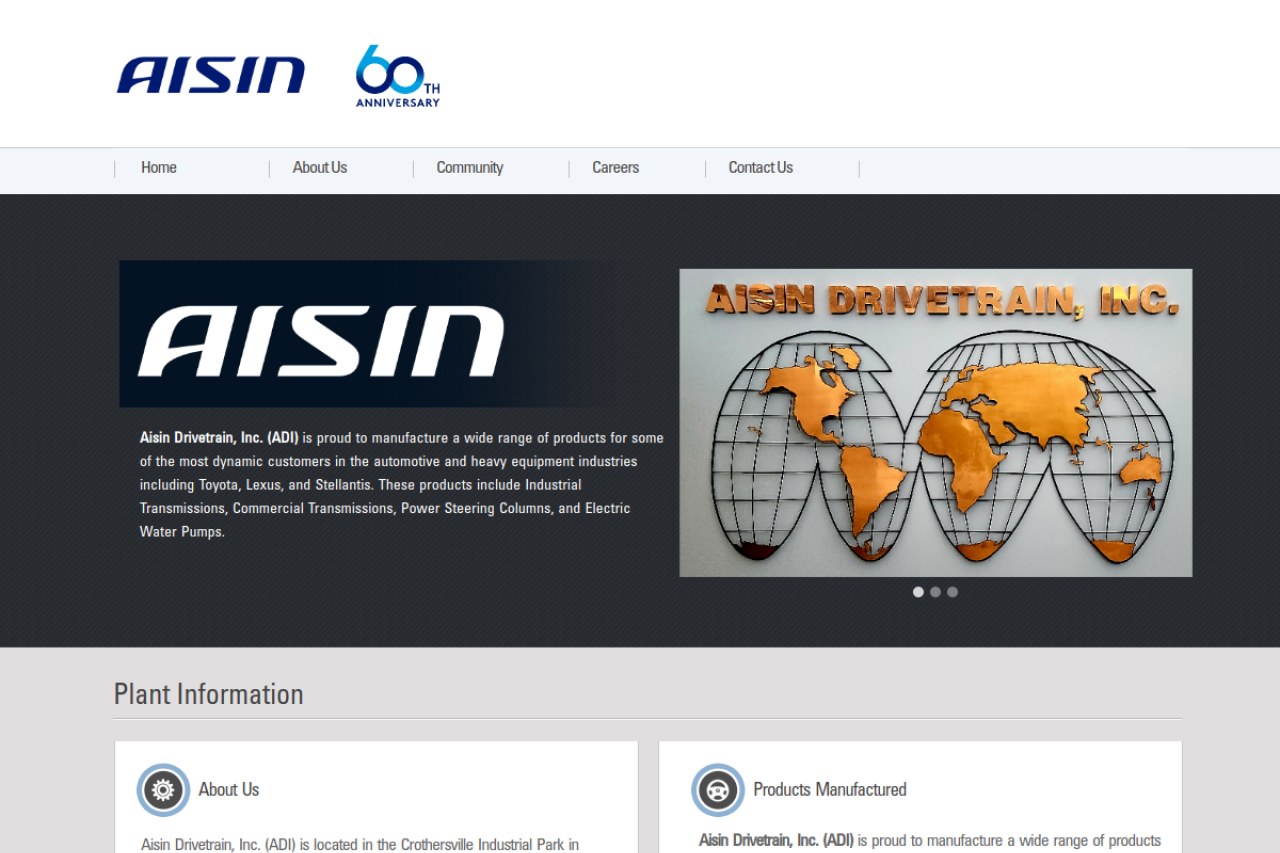Viewport: 1280px width, 853px height.
Task: Click the steering wheel icon beside Products Manufactured
Action: coord(718,790)
